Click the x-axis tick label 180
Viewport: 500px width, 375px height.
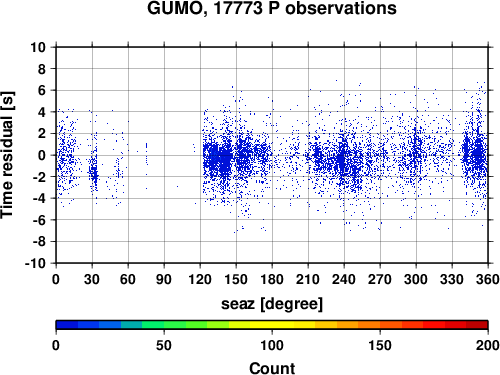click(272, 279)
